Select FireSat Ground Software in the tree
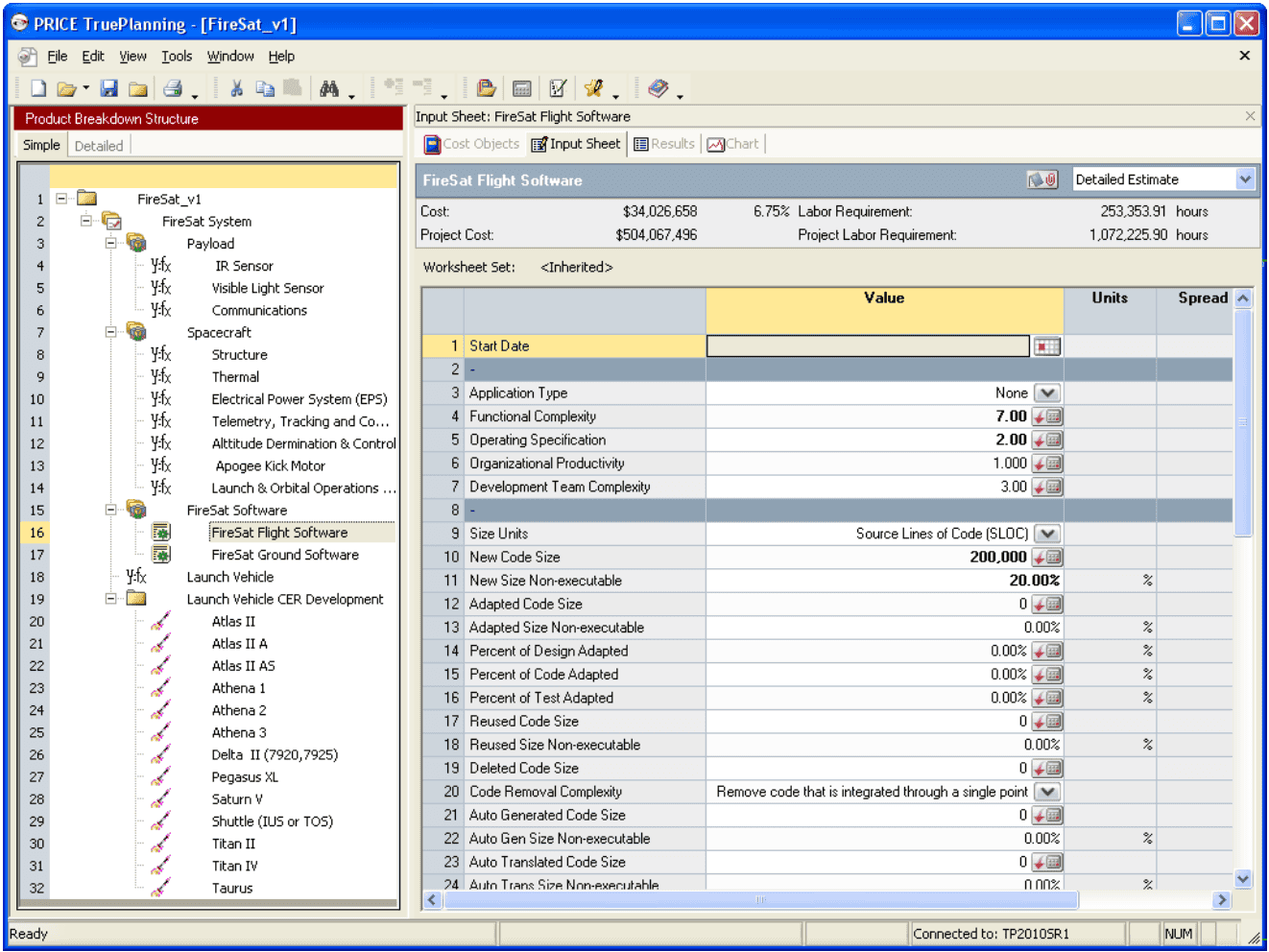The height and width of the screenshot is (952, 1269). click(x=285, y=555)
